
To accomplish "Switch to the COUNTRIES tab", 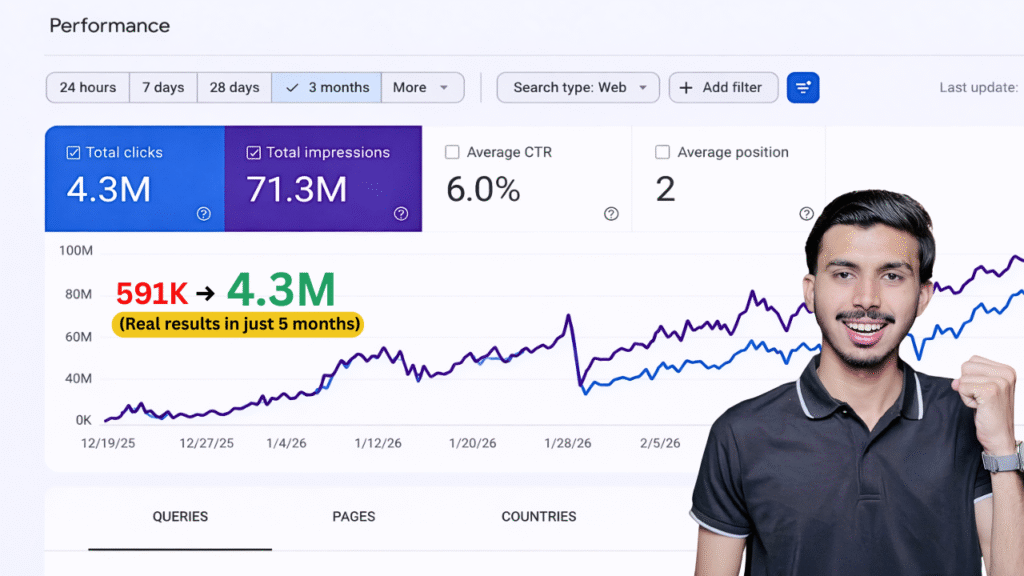I will click(538, 517).
